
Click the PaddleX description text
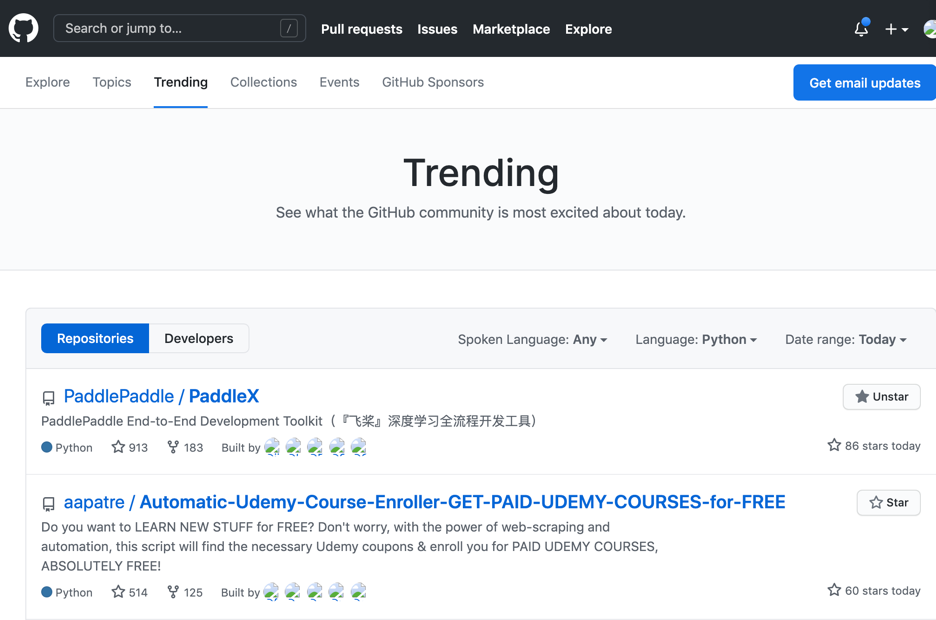point(290,421)
